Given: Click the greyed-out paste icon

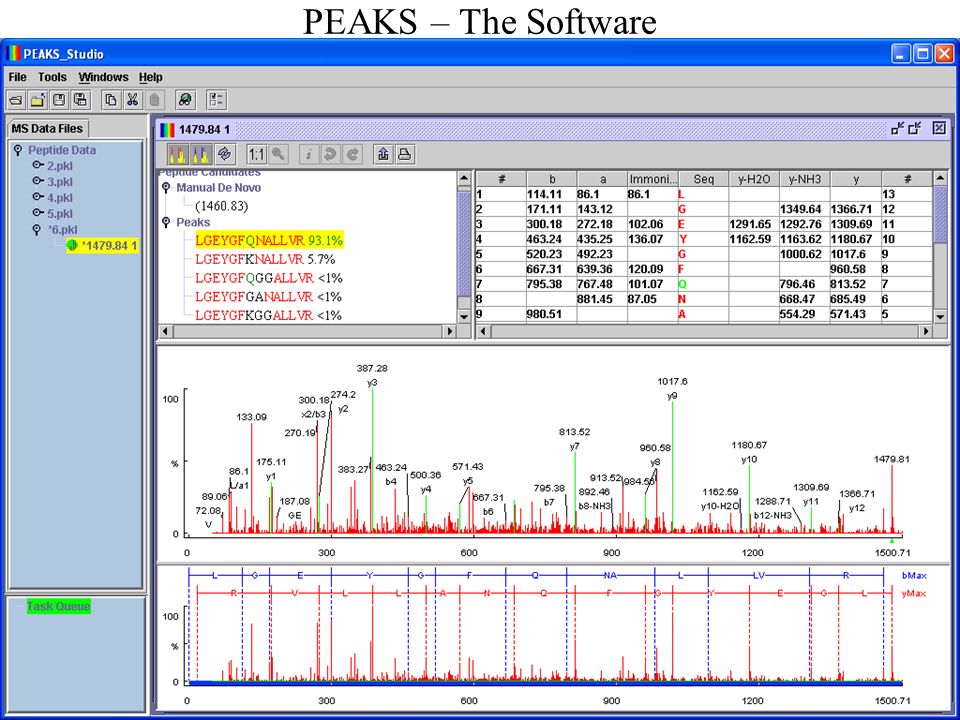Looking at the screenshot, I should (154, 100).
